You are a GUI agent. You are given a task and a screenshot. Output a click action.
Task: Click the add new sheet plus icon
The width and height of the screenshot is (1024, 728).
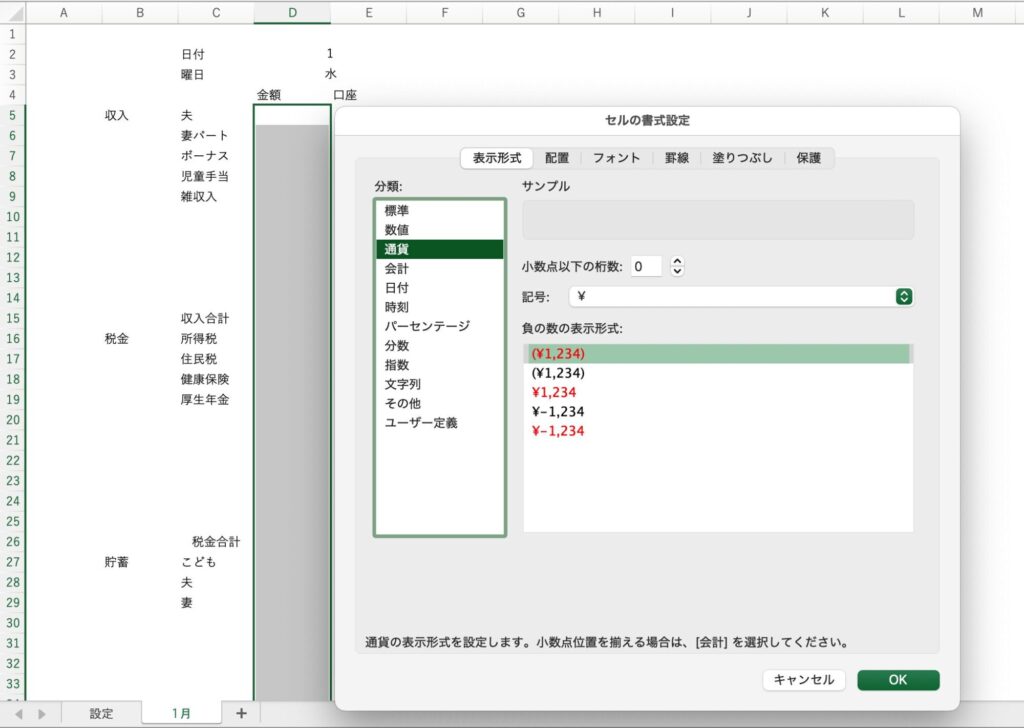[x=240, y=713]
